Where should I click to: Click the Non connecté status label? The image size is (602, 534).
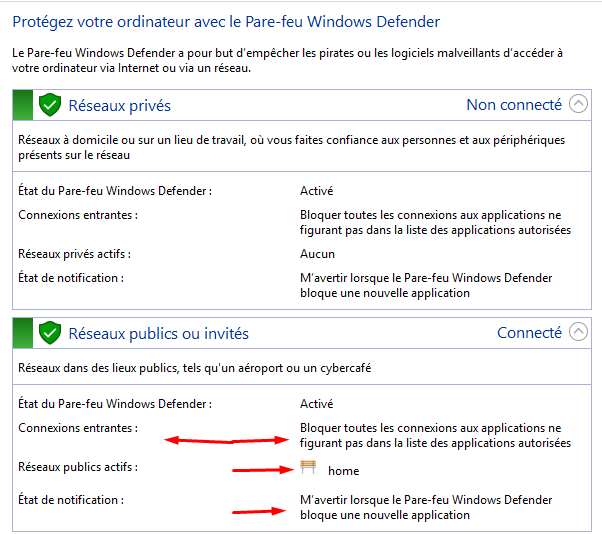(x=514, y=104)
